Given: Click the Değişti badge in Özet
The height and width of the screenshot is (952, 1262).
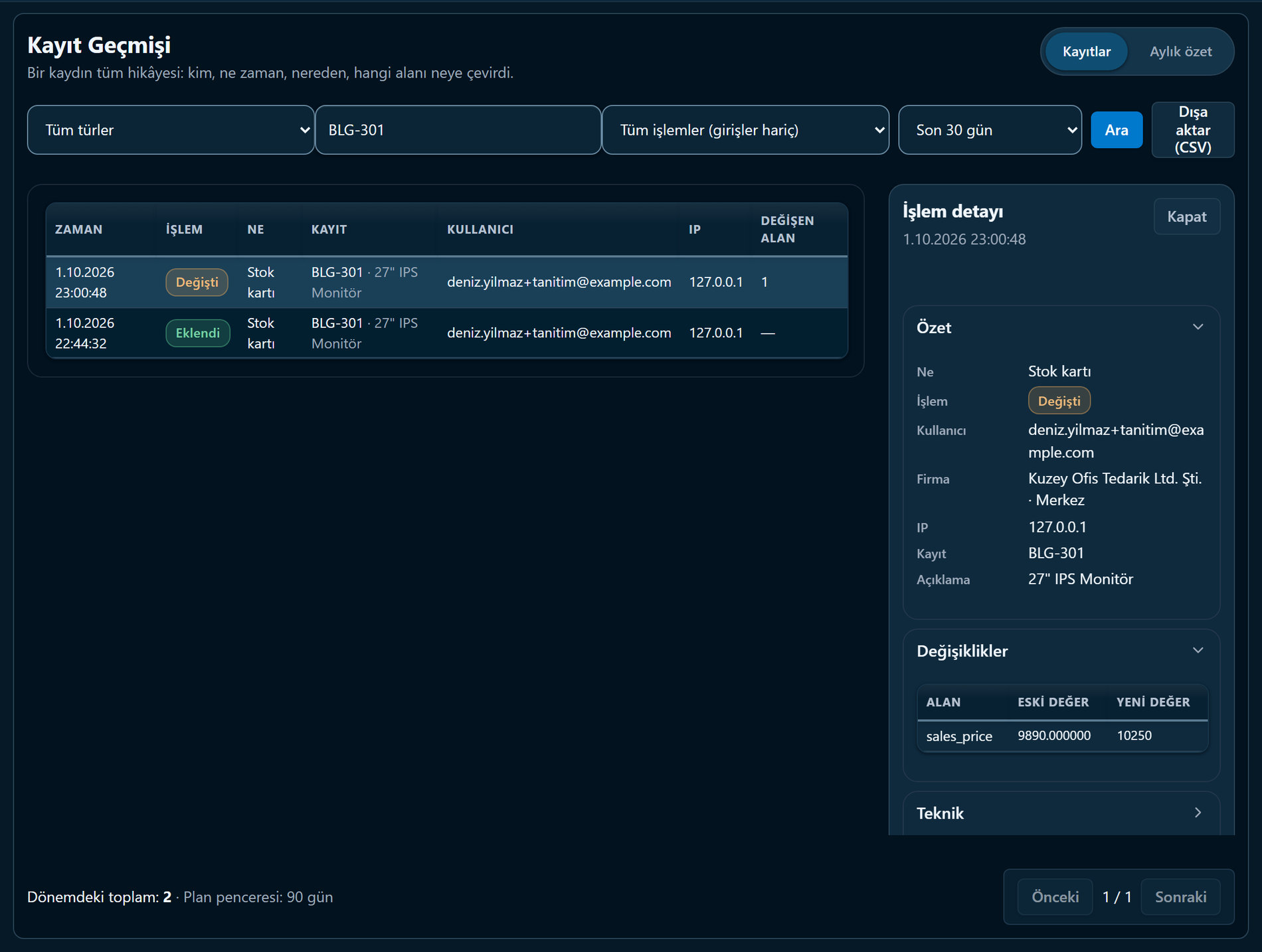Looking at the screenshot, I should click(1059, 401).
